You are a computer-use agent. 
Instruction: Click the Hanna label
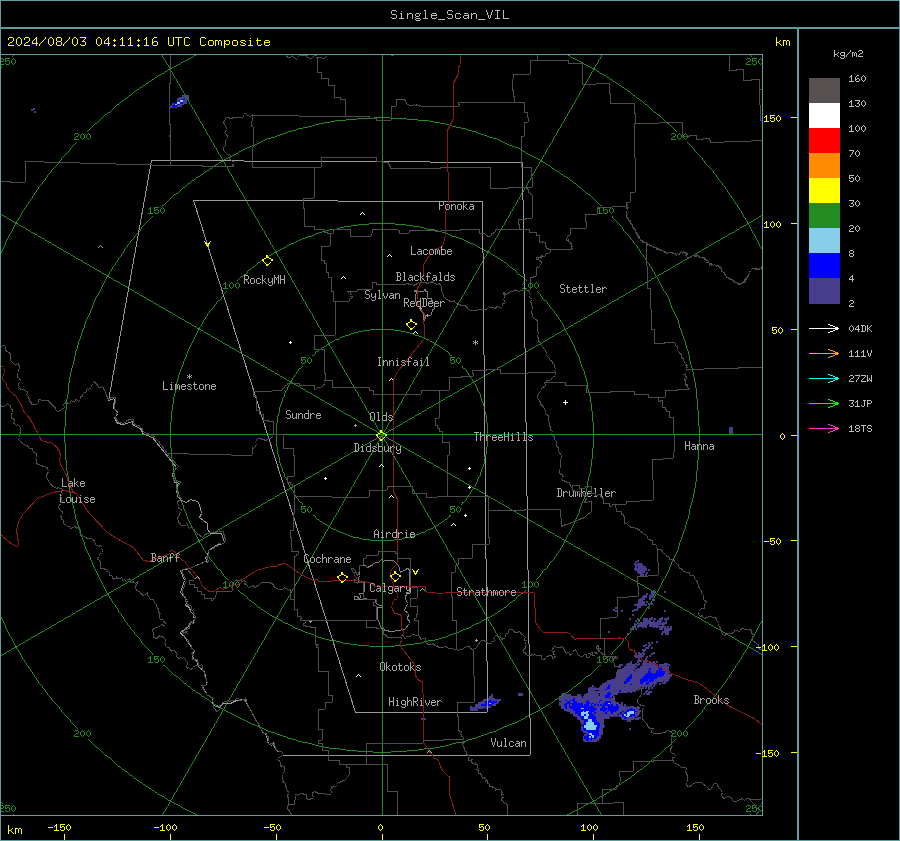pos(699,446)
